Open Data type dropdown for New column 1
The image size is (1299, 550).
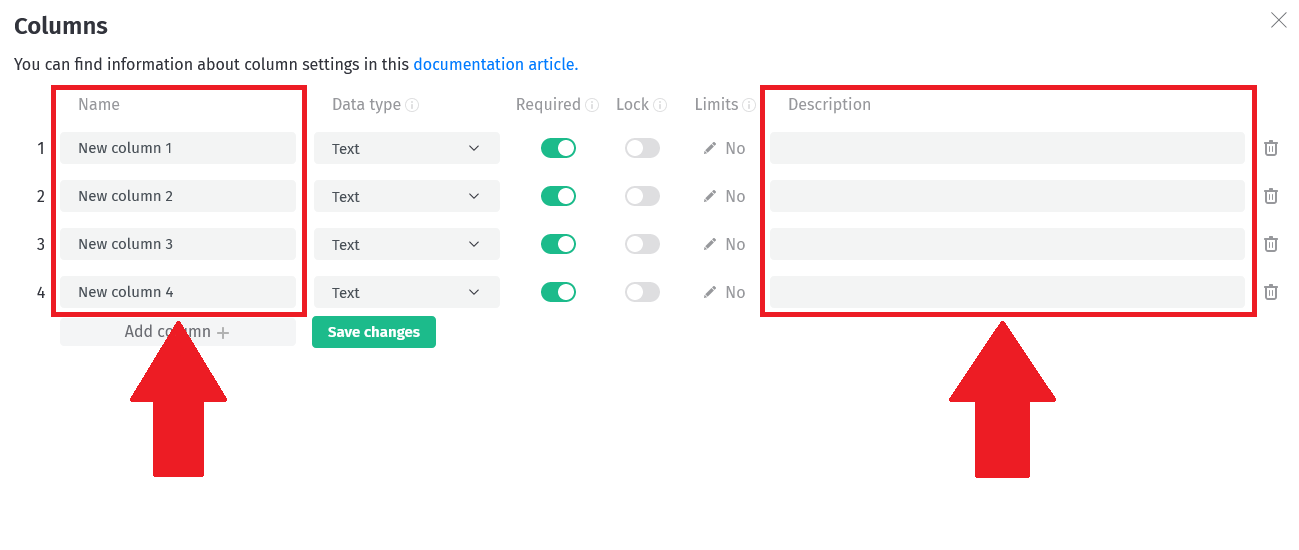(x=407, y=148)
